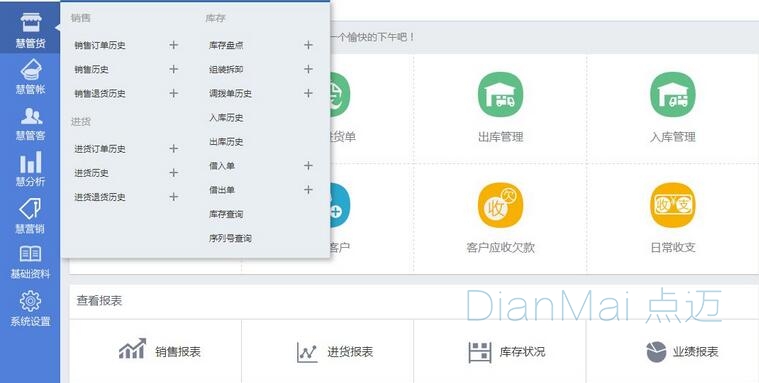Open the 基础资料 book module
The width and height of the screenshot is (759, 383).
pyautogui.click(x=30, y=262)
